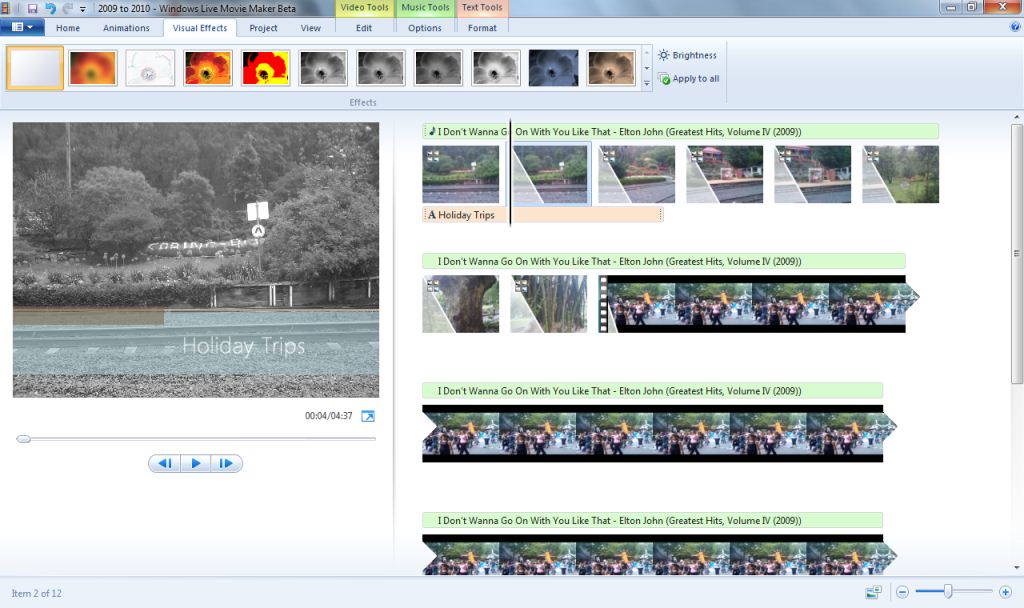The height and width of the screenshot is (608, 1024).
Task: Play the movie preview
Action: pyautogui.click(x=195, y=463)
